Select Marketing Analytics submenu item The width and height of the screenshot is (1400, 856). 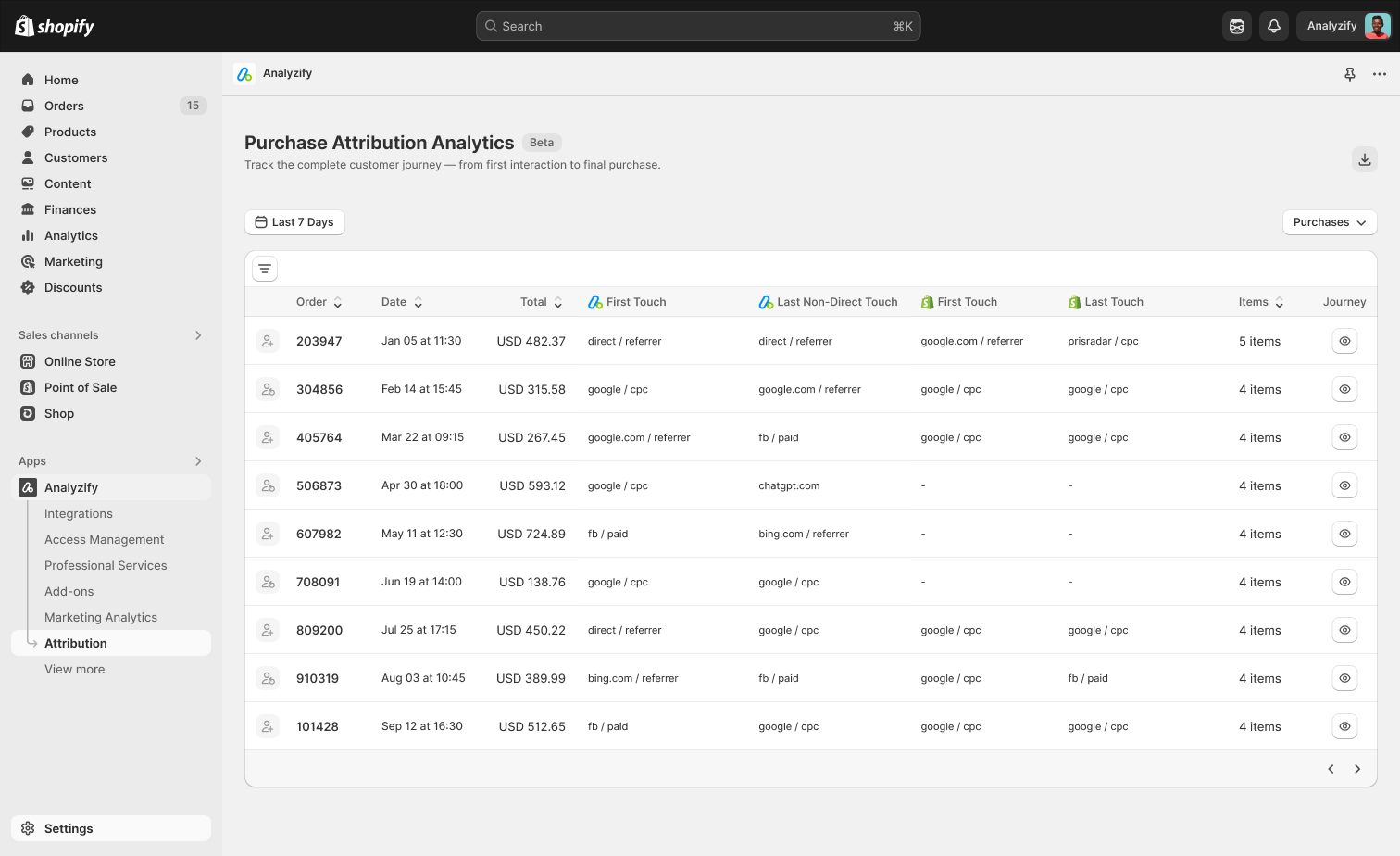pos(101,617)
